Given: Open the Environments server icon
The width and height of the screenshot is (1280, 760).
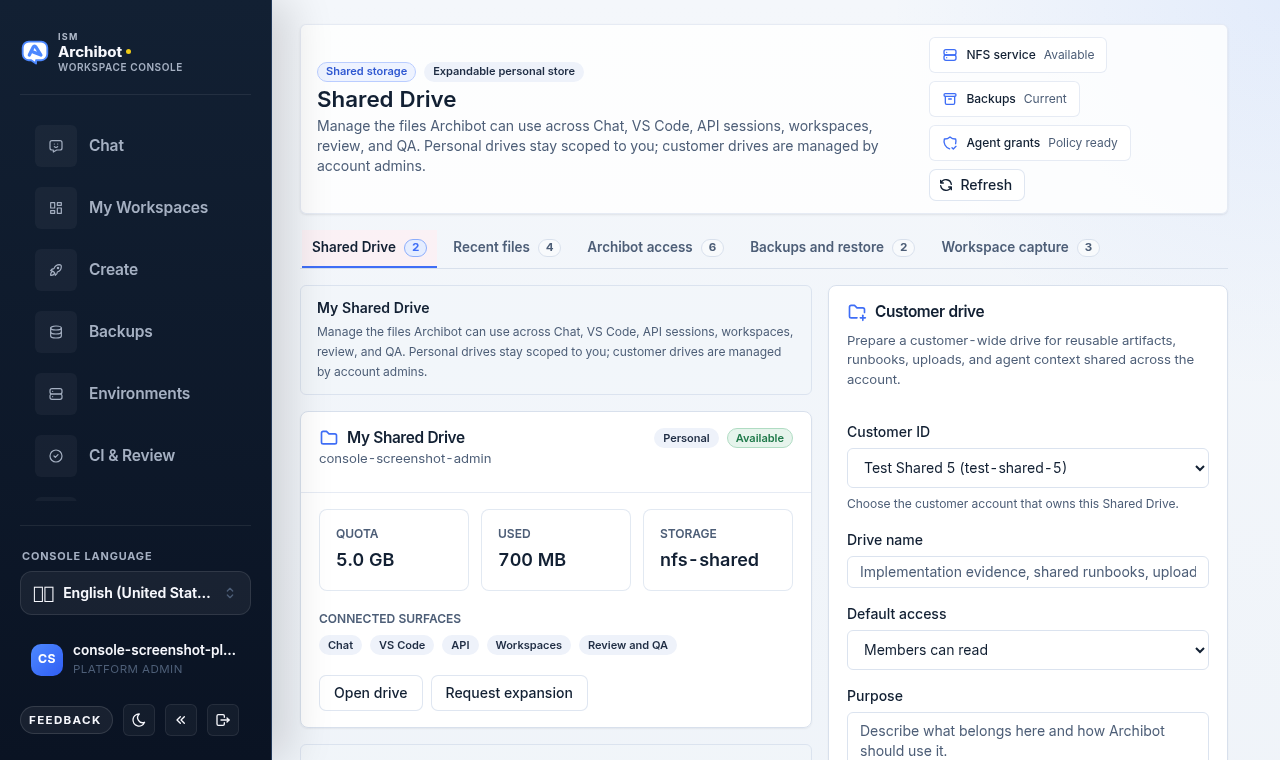Looking at the screenshot, I should click(56, 393).
